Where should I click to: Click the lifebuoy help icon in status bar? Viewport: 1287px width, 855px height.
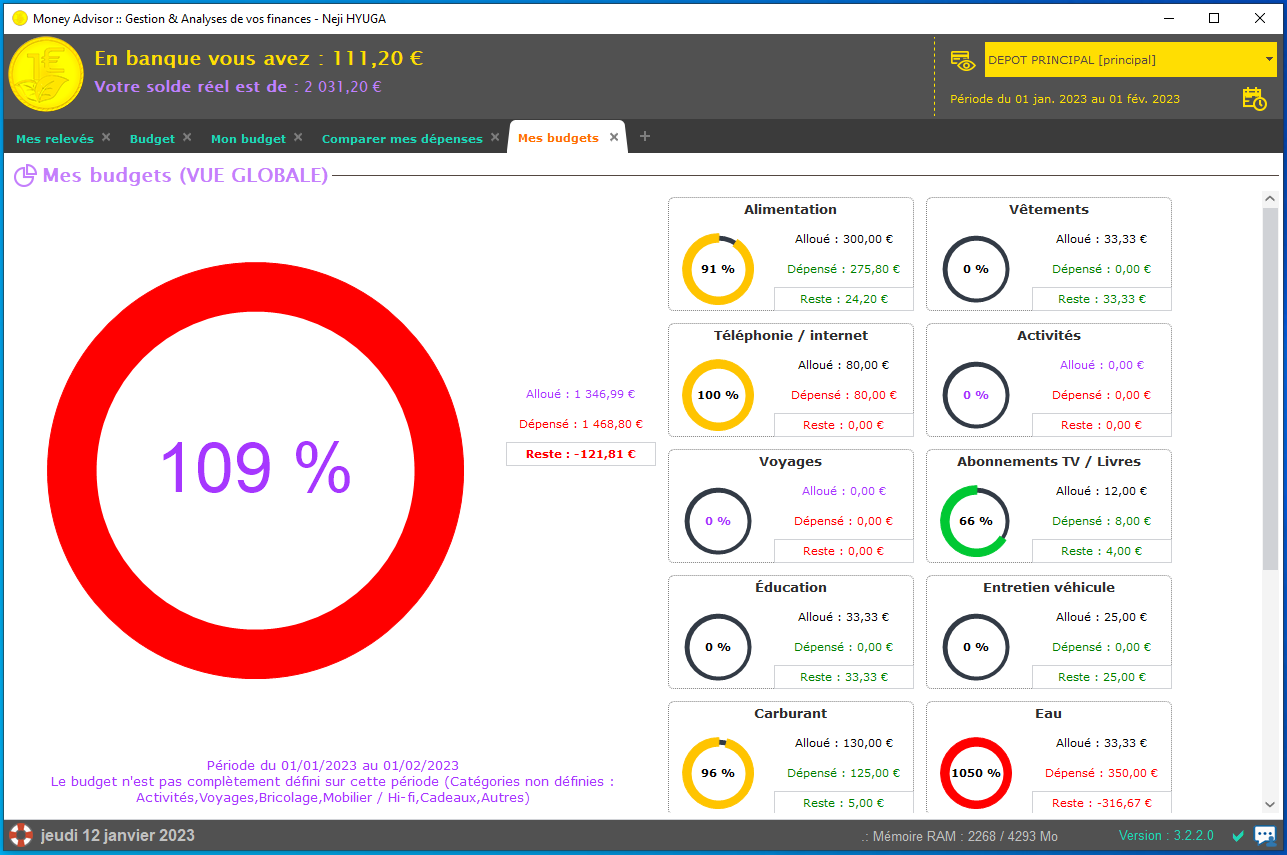tap(20, 835)
